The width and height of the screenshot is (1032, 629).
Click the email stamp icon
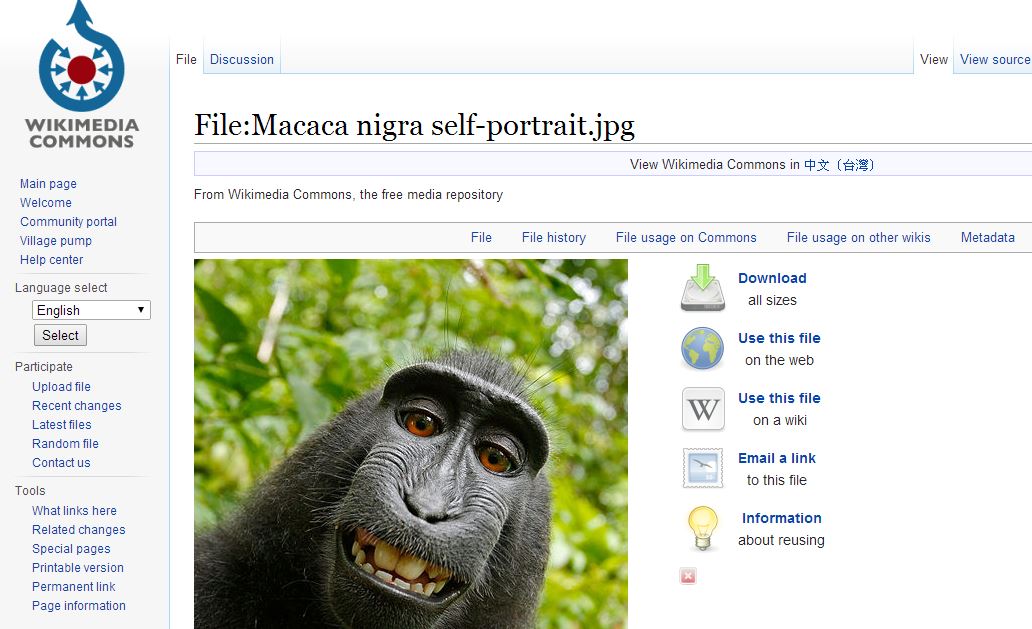pyautogui.click(x=703, y=468)
